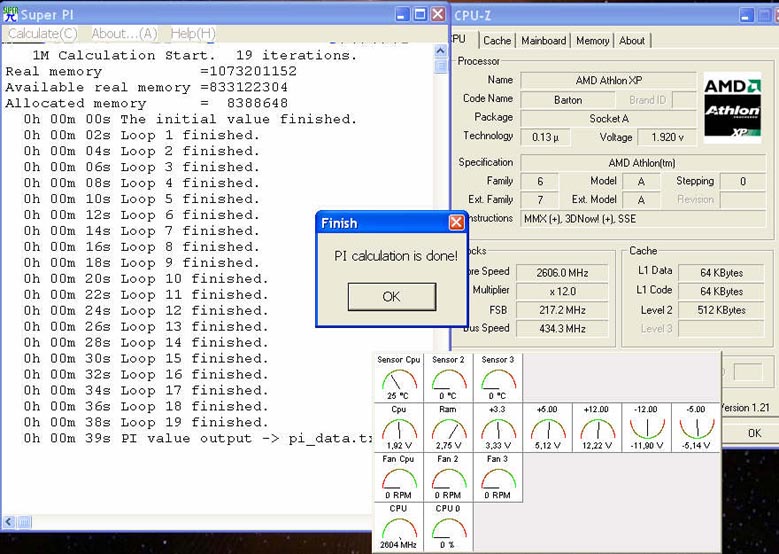The width and height of the screenshot is (779, 554).
Task: Click the Ext. Family value 7
Action: [x=540, y=200]
